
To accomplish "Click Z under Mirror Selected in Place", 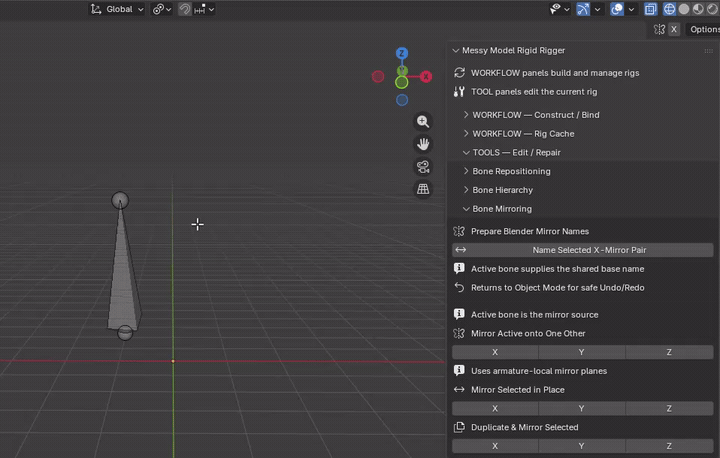I will pyautogui.click(x=669, y=408).
